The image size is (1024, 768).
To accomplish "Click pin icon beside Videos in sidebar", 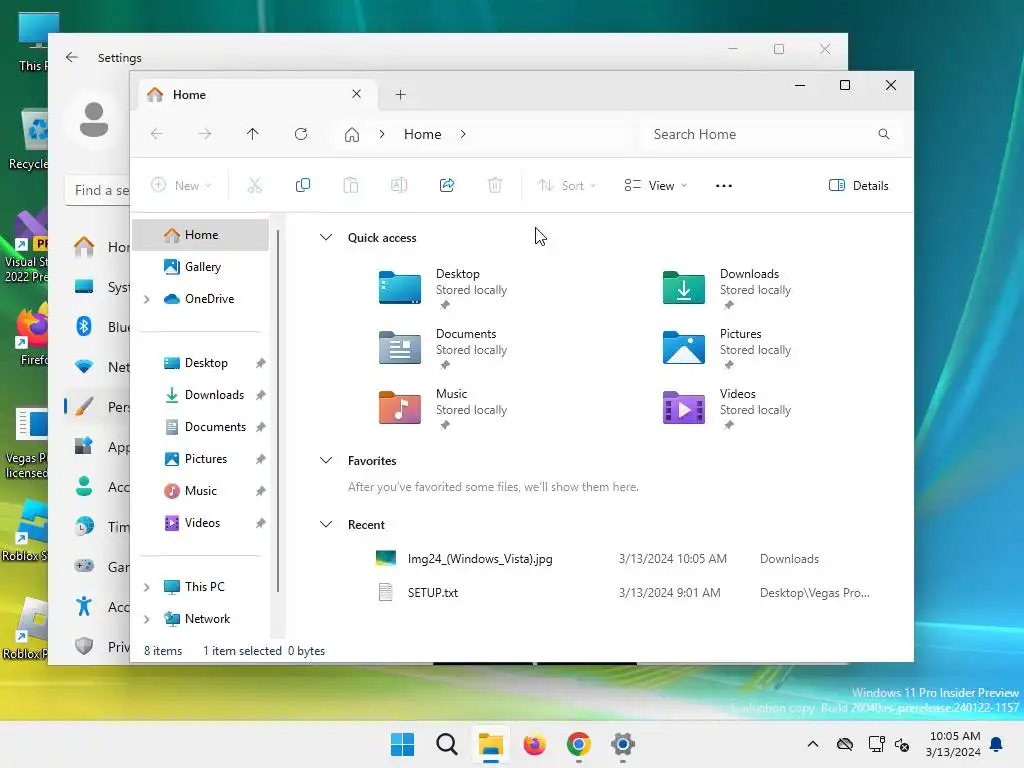I will pos(261,523).
